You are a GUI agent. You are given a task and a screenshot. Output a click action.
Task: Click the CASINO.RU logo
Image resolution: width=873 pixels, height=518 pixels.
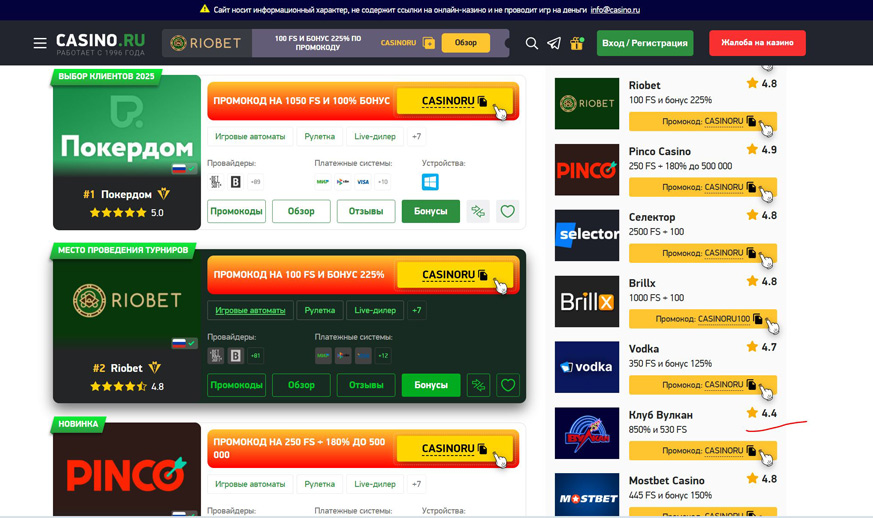(100, 43)
